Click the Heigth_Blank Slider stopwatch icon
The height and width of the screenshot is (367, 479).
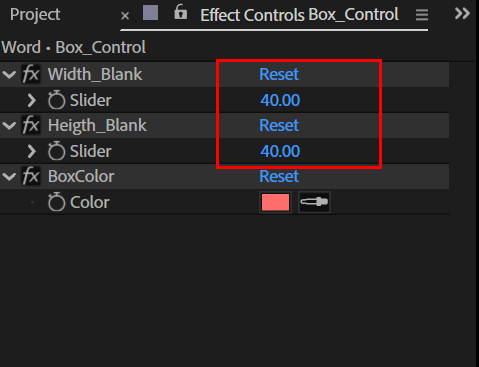tap(56, 151)
